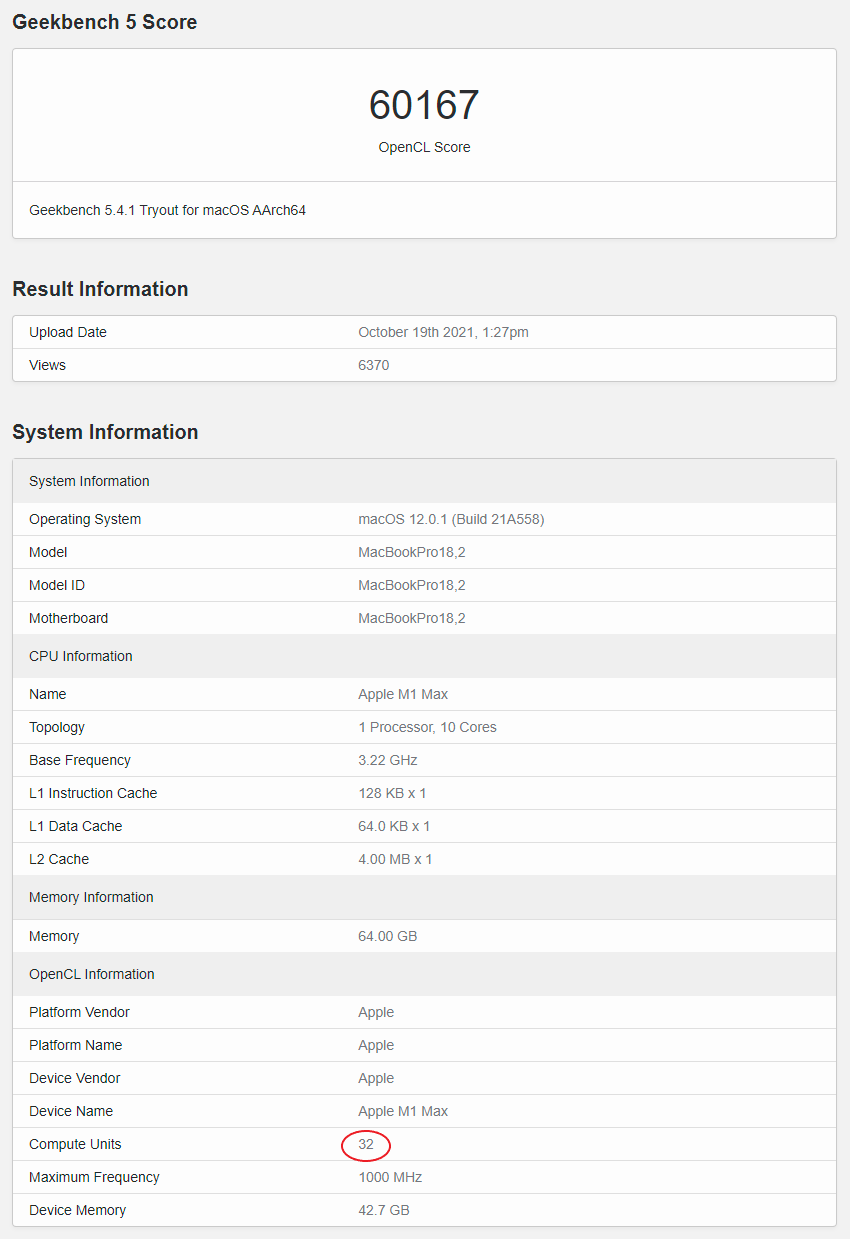
Task: Click the upload date value October 19th 2021
Action: 443,332
